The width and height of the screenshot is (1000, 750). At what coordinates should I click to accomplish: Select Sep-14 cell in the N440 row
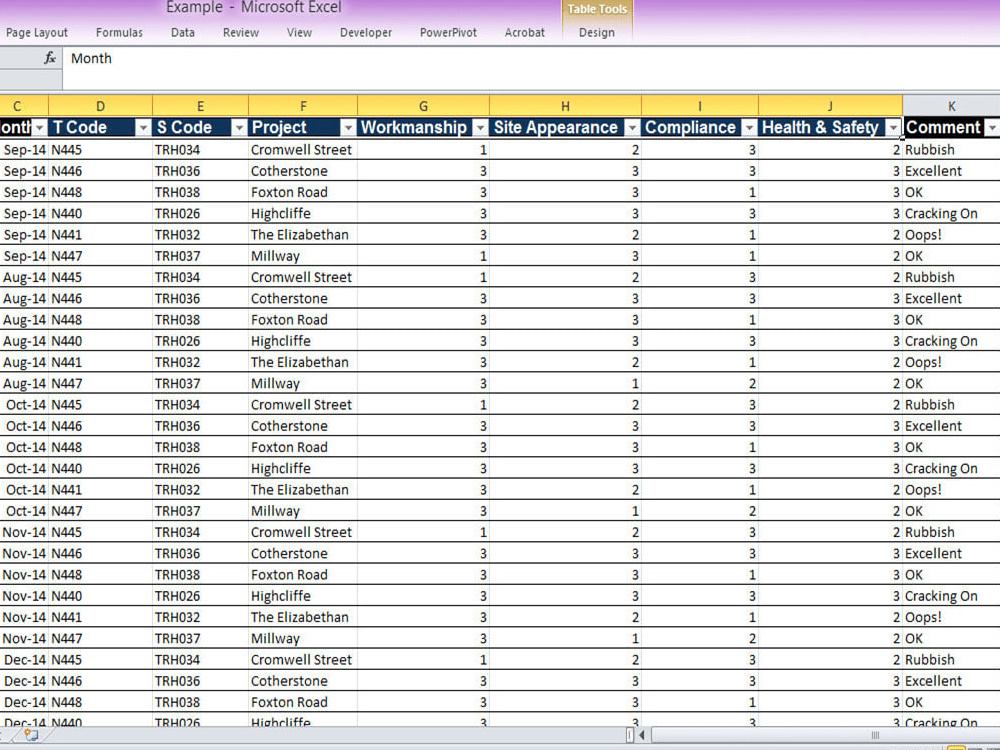[x=24, y=214]
